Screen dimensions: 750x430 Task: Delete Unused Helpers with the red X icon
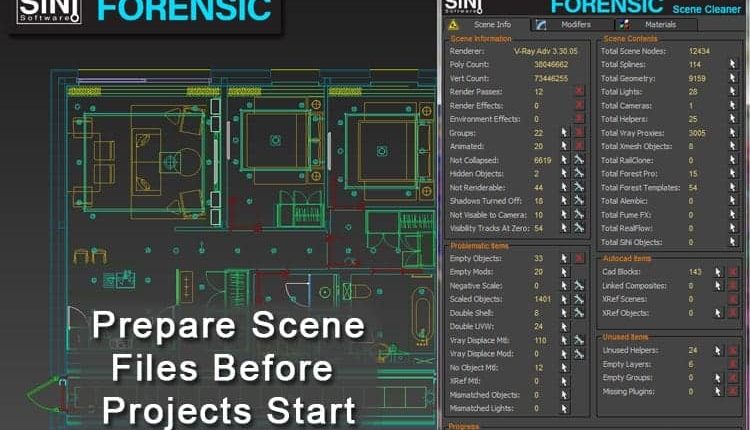pos(731,351)
